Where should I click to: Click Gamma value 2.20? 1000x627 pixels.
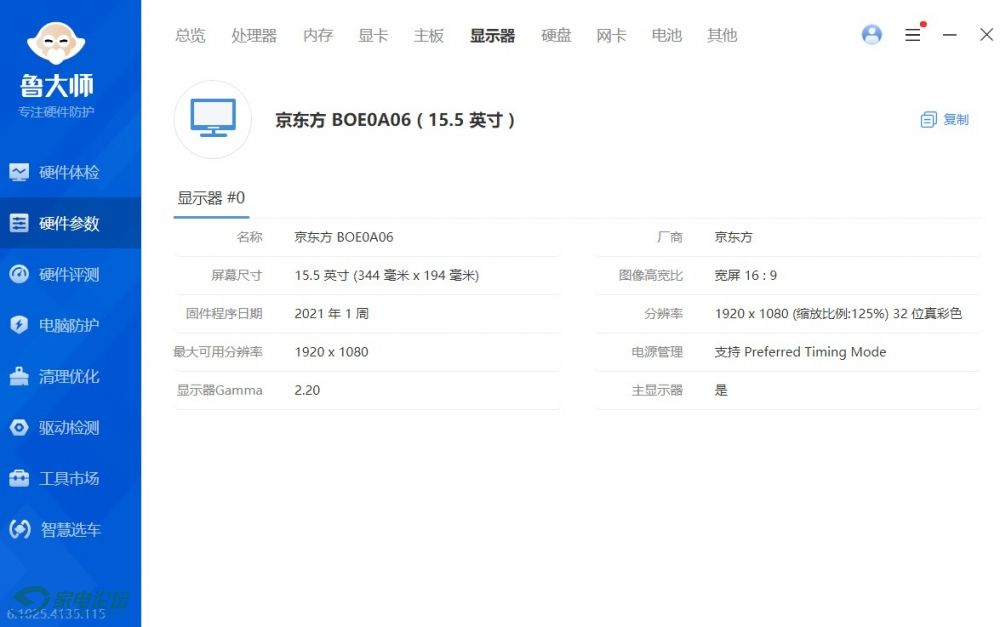click(x=307, y=390)
